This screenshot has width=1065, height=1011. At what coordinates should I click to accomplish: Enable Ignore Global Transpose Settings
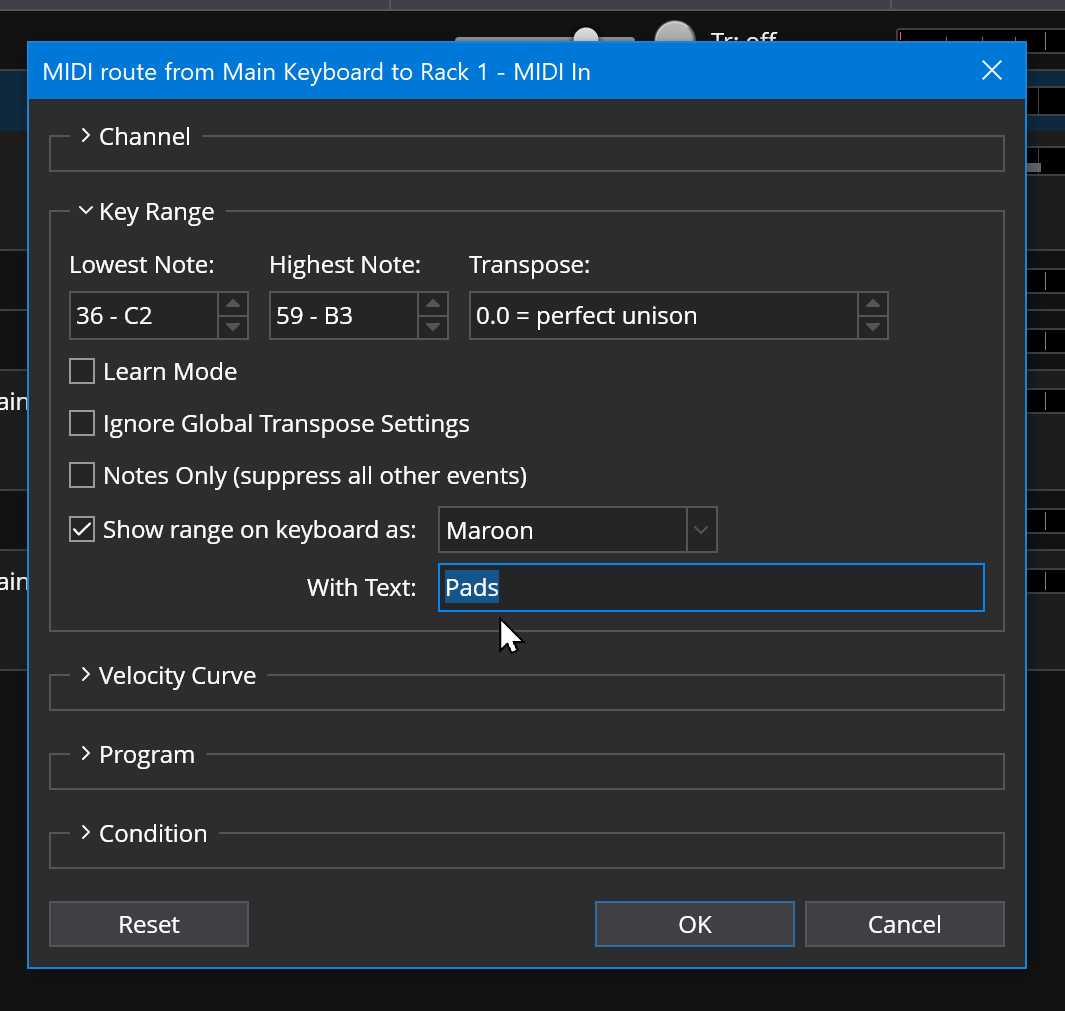point(82,423)
